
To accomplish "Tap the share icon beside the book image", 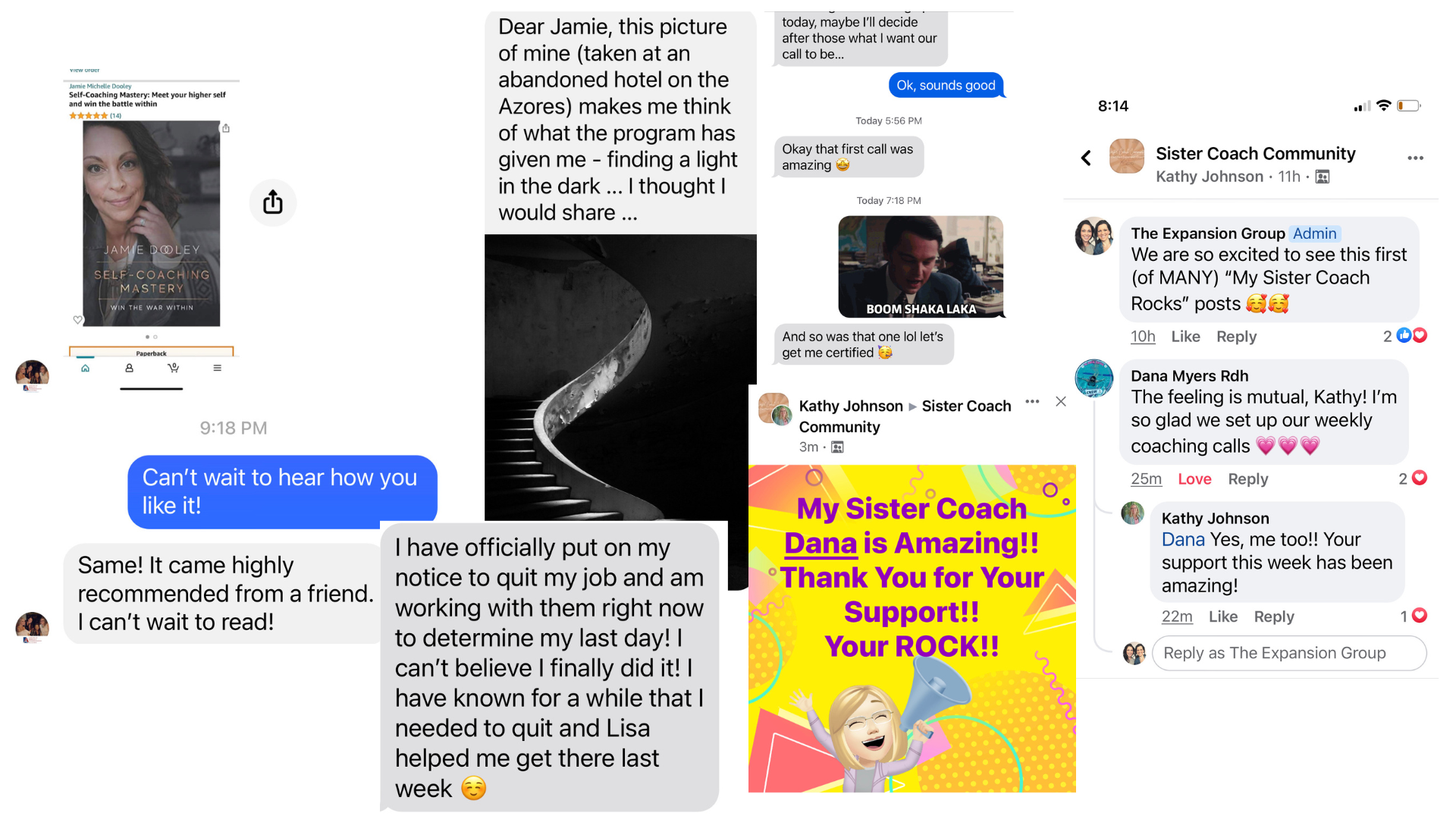I will 273,202.
